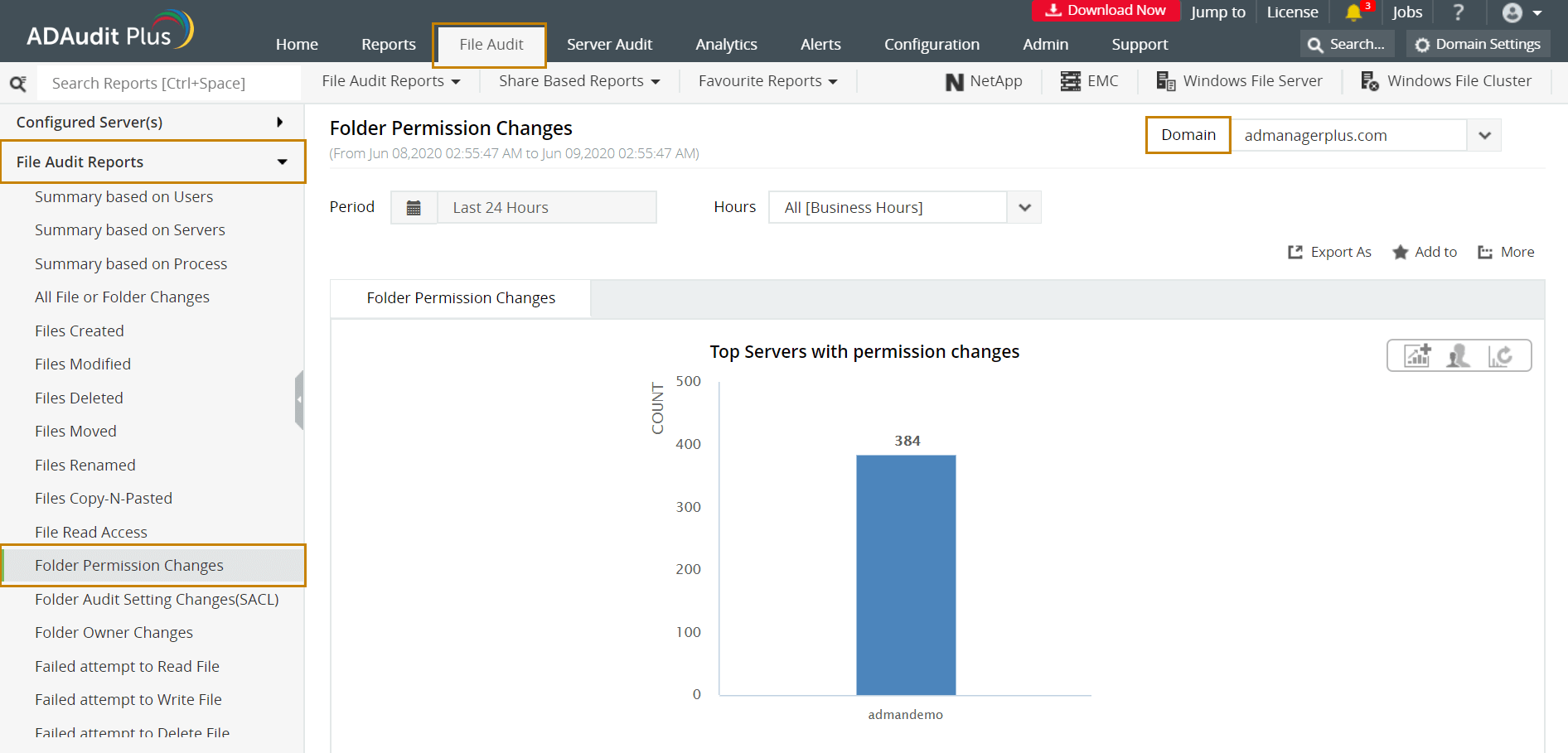Open Files Renamed report
Viewport: 1568px width, 753px height.
85,466
